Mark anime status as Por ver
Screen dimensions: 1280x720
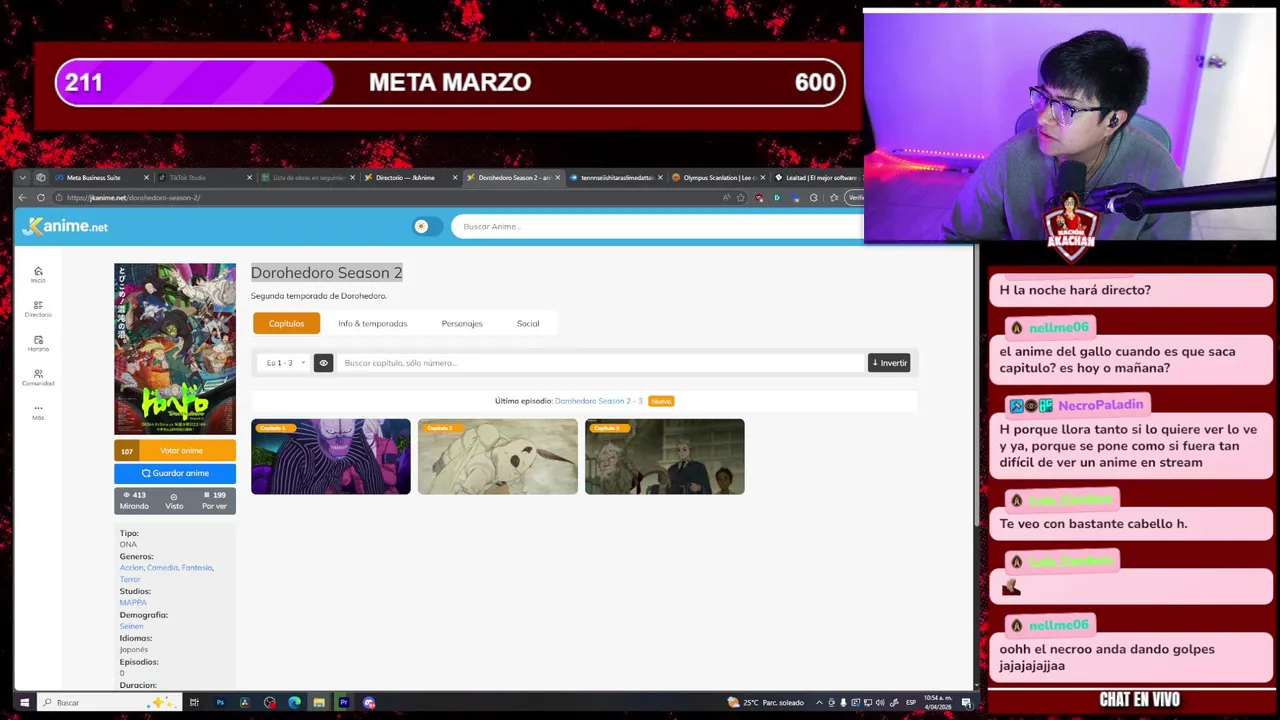click(214, 501)
